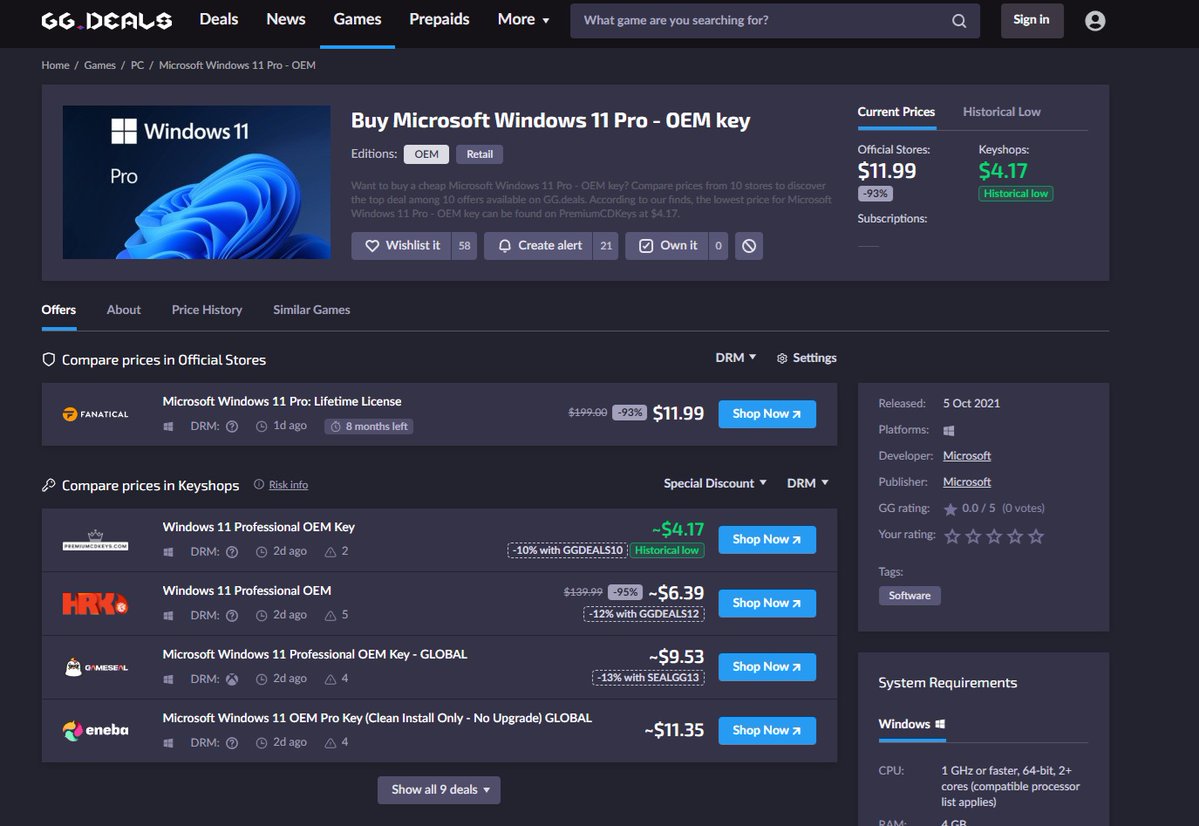This screenshot has width=1199, height=826.
Task: Click the -10% with GGDEALS10 coupon badge
Action: (x=567, y=551)
